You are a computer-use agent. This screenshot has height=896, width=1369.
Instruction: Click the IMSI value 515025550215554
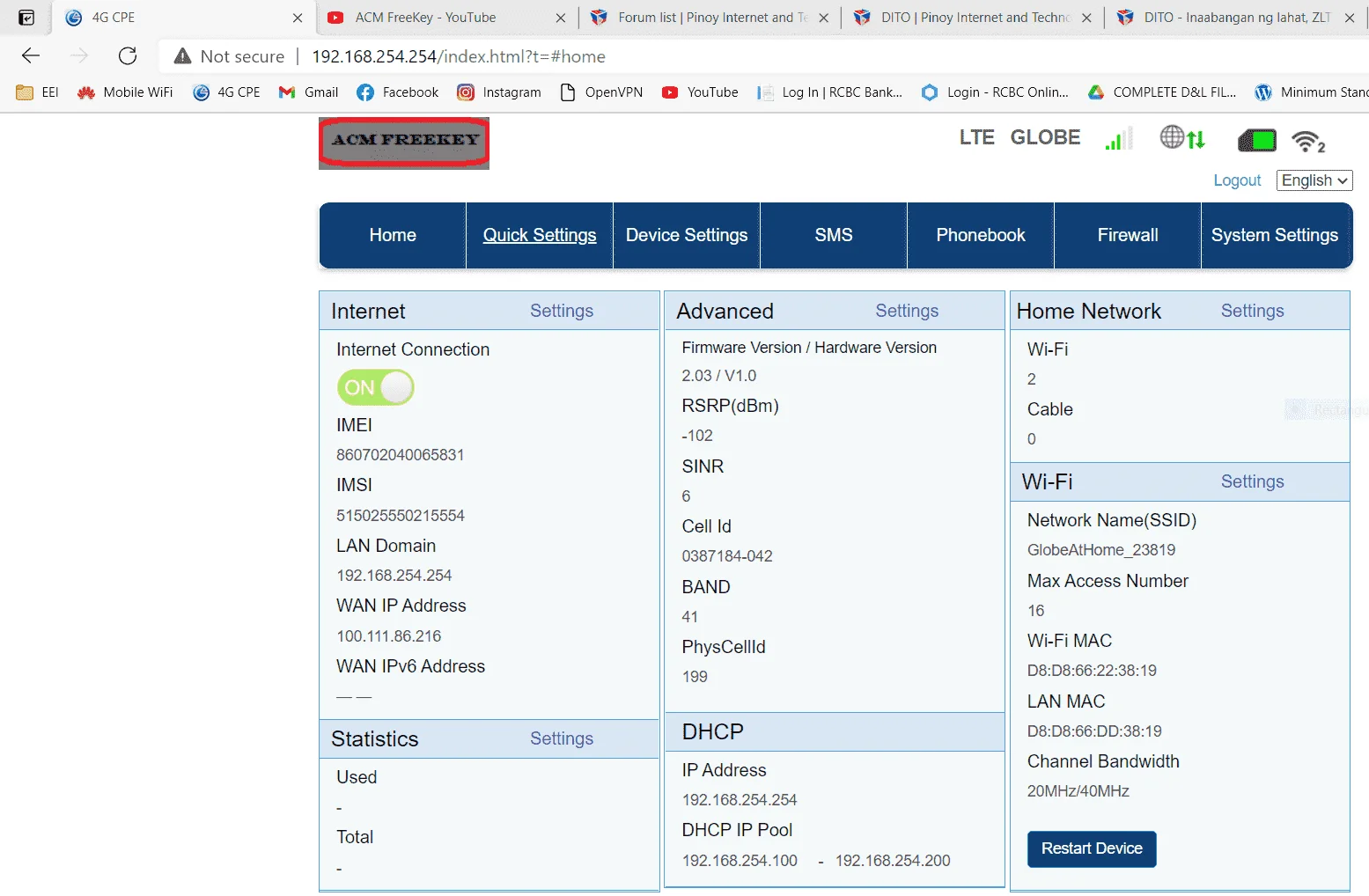tap(401, 516)
